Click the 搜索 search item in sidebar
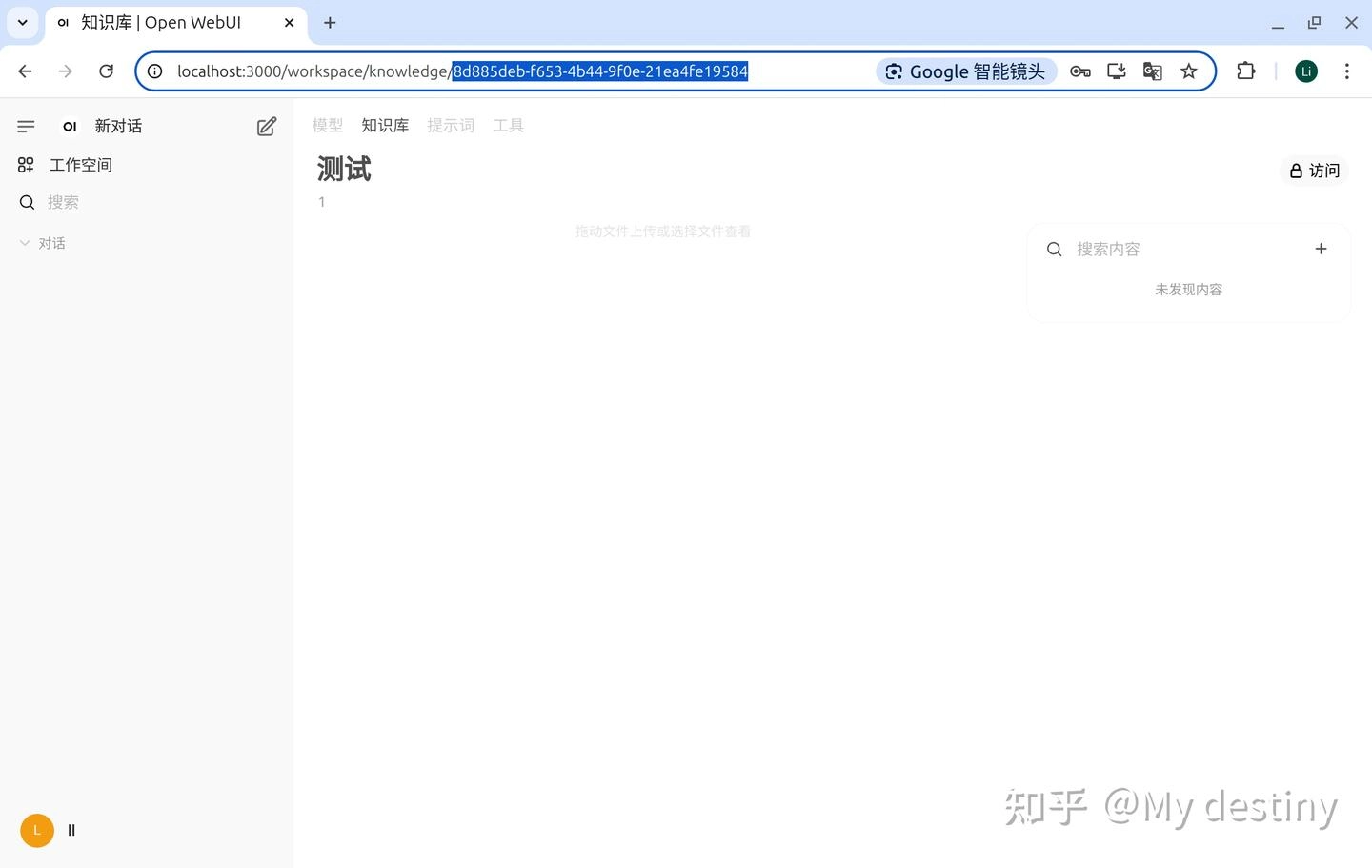Image resolution: width=1372 pixels, height=868 pixels. click(x=63, y=202)
